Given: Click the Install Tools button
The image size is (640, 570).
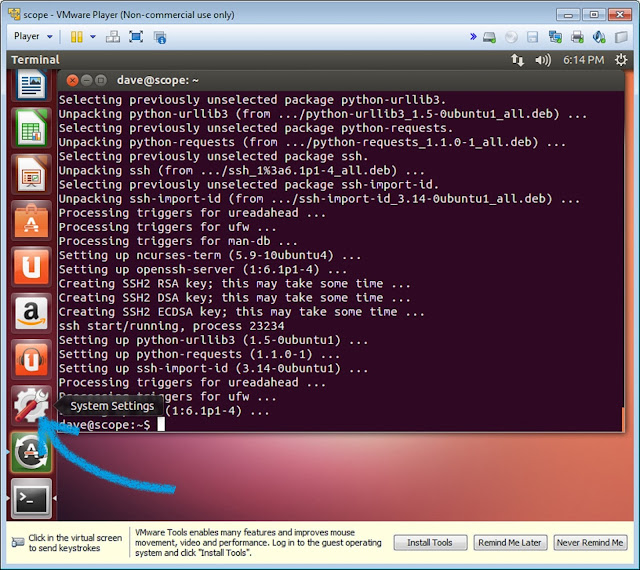Looking at the screenshot, I should pos(430,543).
